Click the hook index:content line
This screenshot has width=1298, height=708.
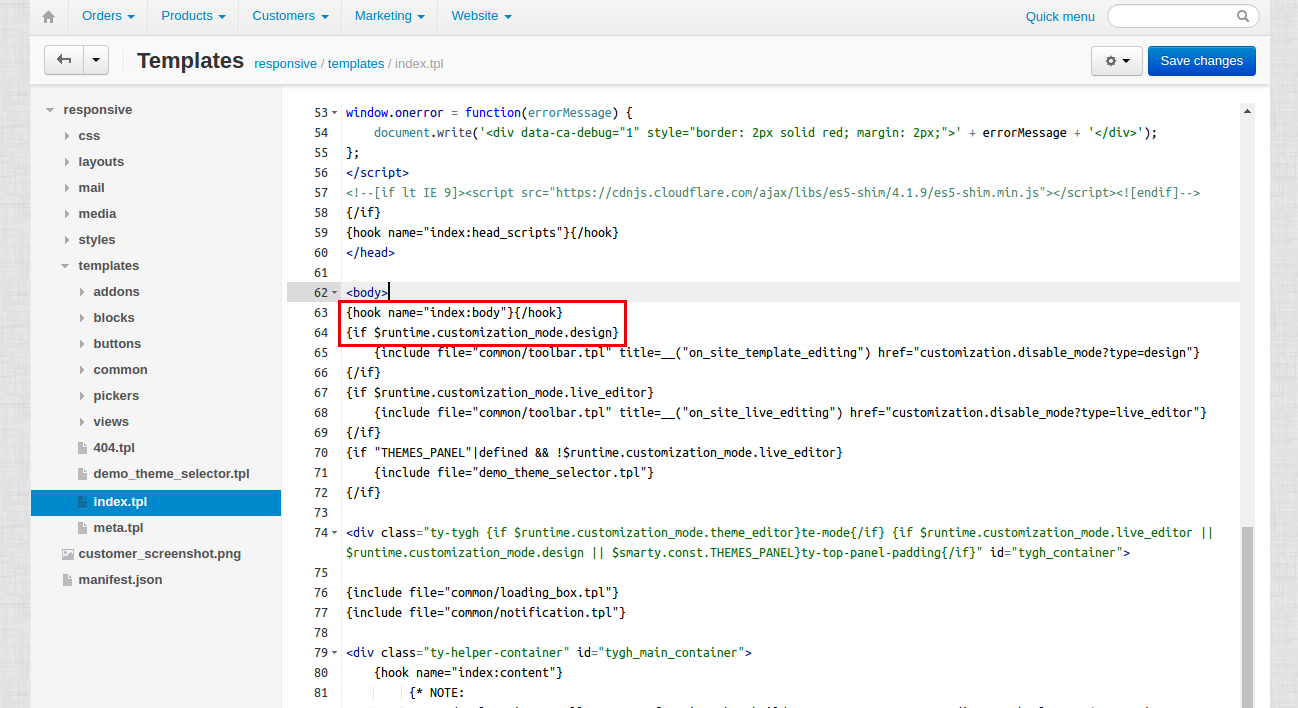pyautogui.click(x=468, y=673)
